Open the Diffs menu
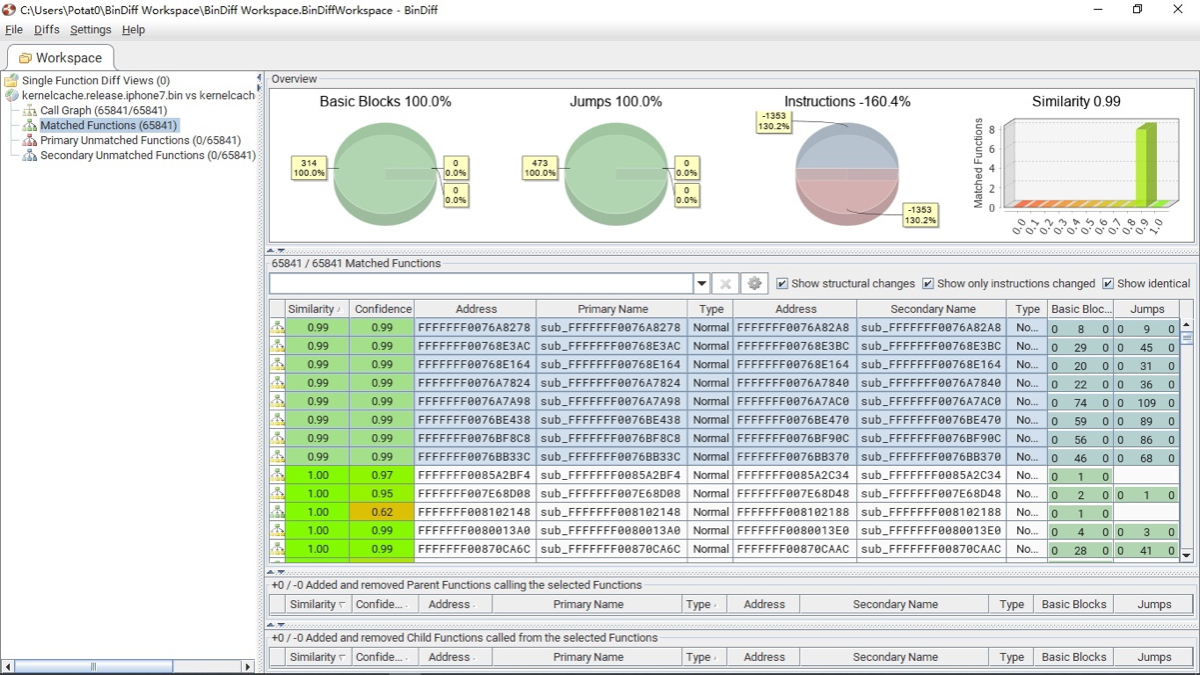The image size is (1200, 675). click(x=47, y=30)
